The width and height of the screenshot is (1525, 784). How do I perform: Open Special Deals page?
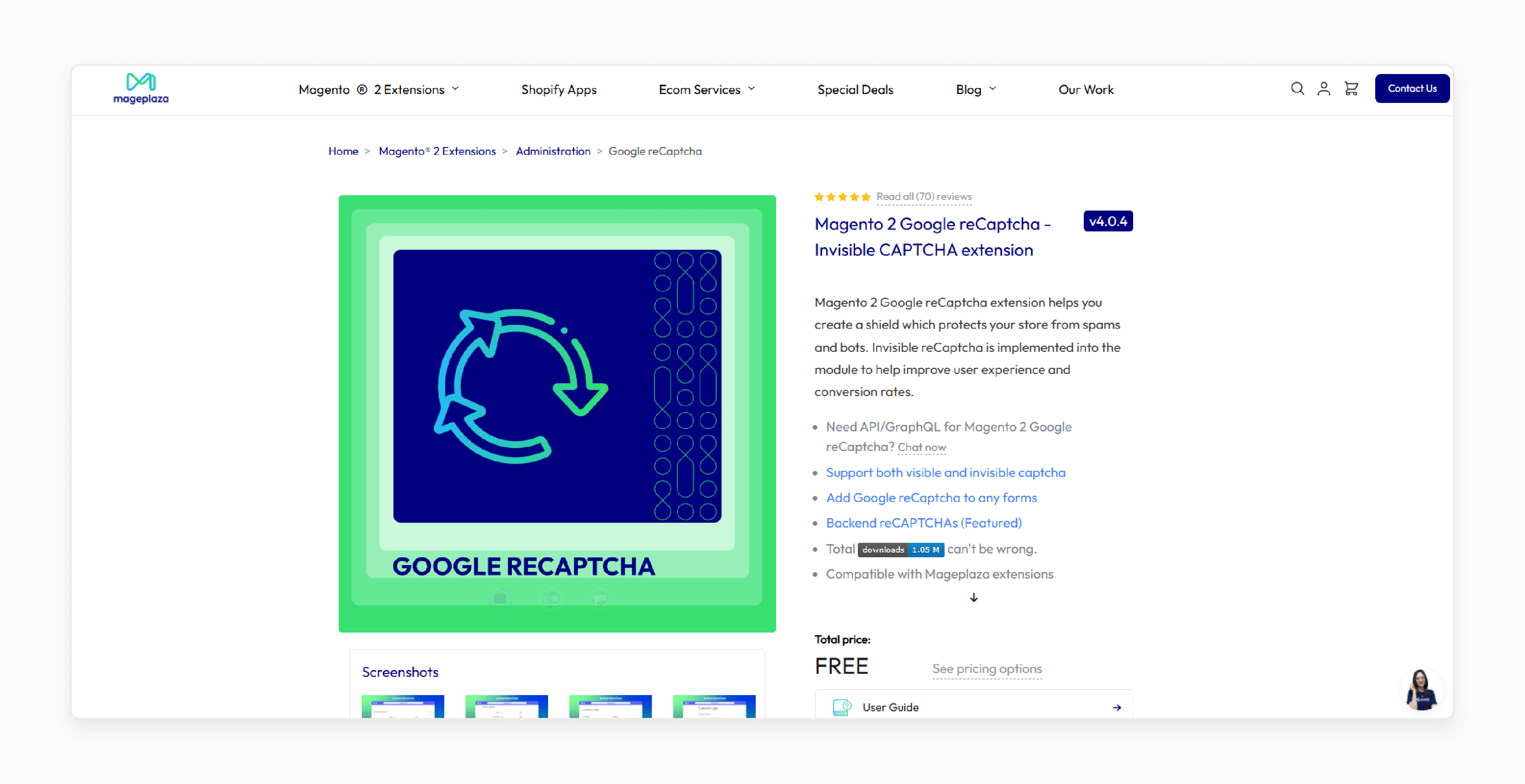coord(855,89)
